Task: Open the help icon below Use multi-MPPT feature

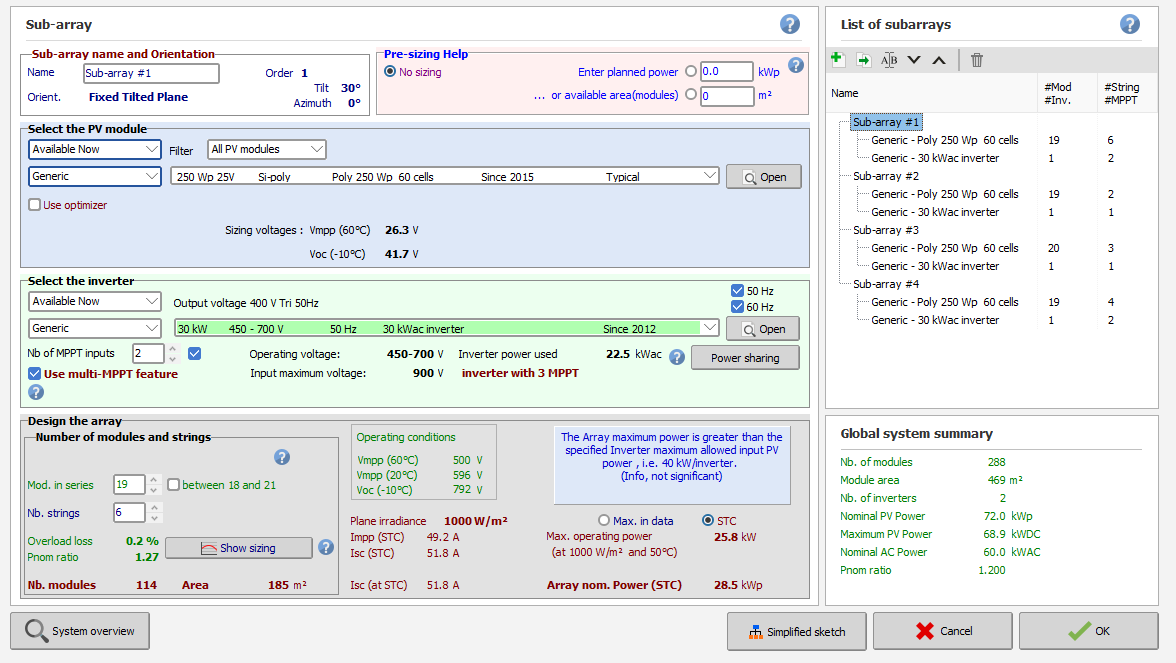Action: click(x=35, y=392)
